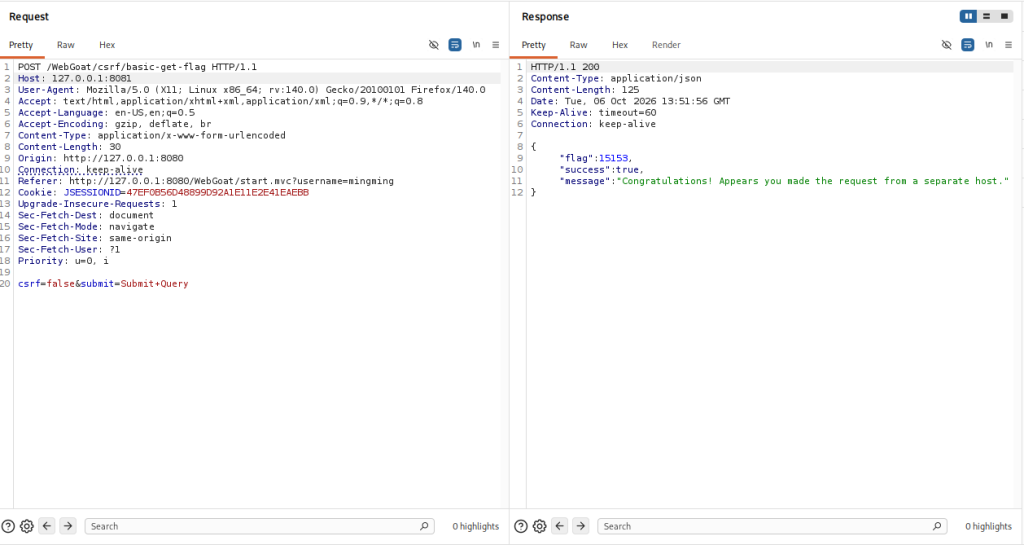
Task: Click the POST /WebGoat/csrf/basic-get-flag request line
Action: pyautogui.click(x=137, y=67)
